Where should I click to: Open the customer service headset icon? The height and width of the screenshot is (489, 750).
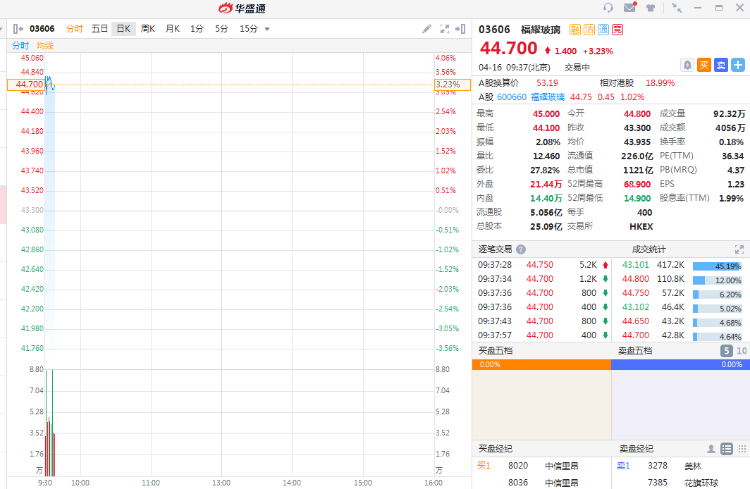[609, 7]
